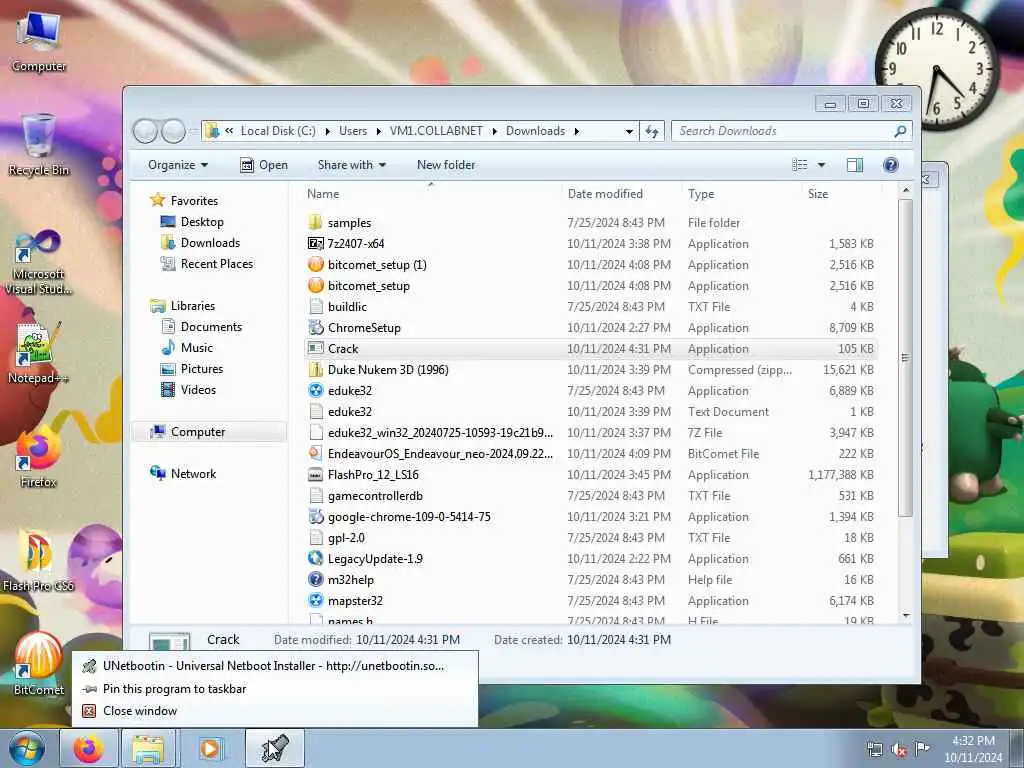Click the scrollbar down arrow
1024x768 pixels.
pyautogui.click(x=905, y=616)
